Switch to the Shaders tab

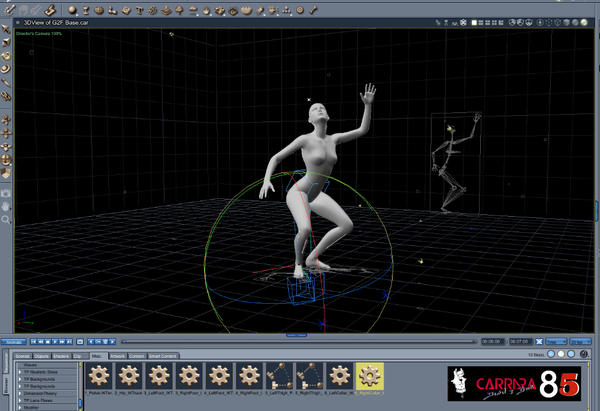click(61, 356)
